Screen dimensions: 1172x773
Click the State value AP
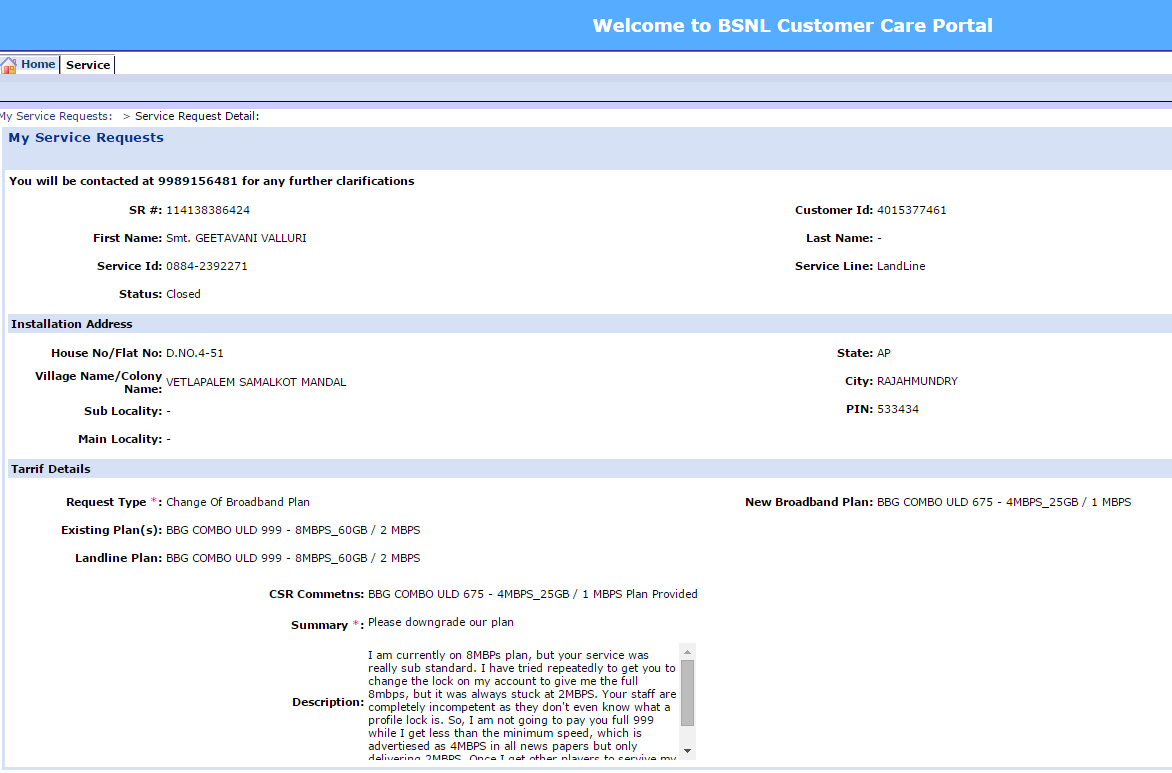coord(883,353)
